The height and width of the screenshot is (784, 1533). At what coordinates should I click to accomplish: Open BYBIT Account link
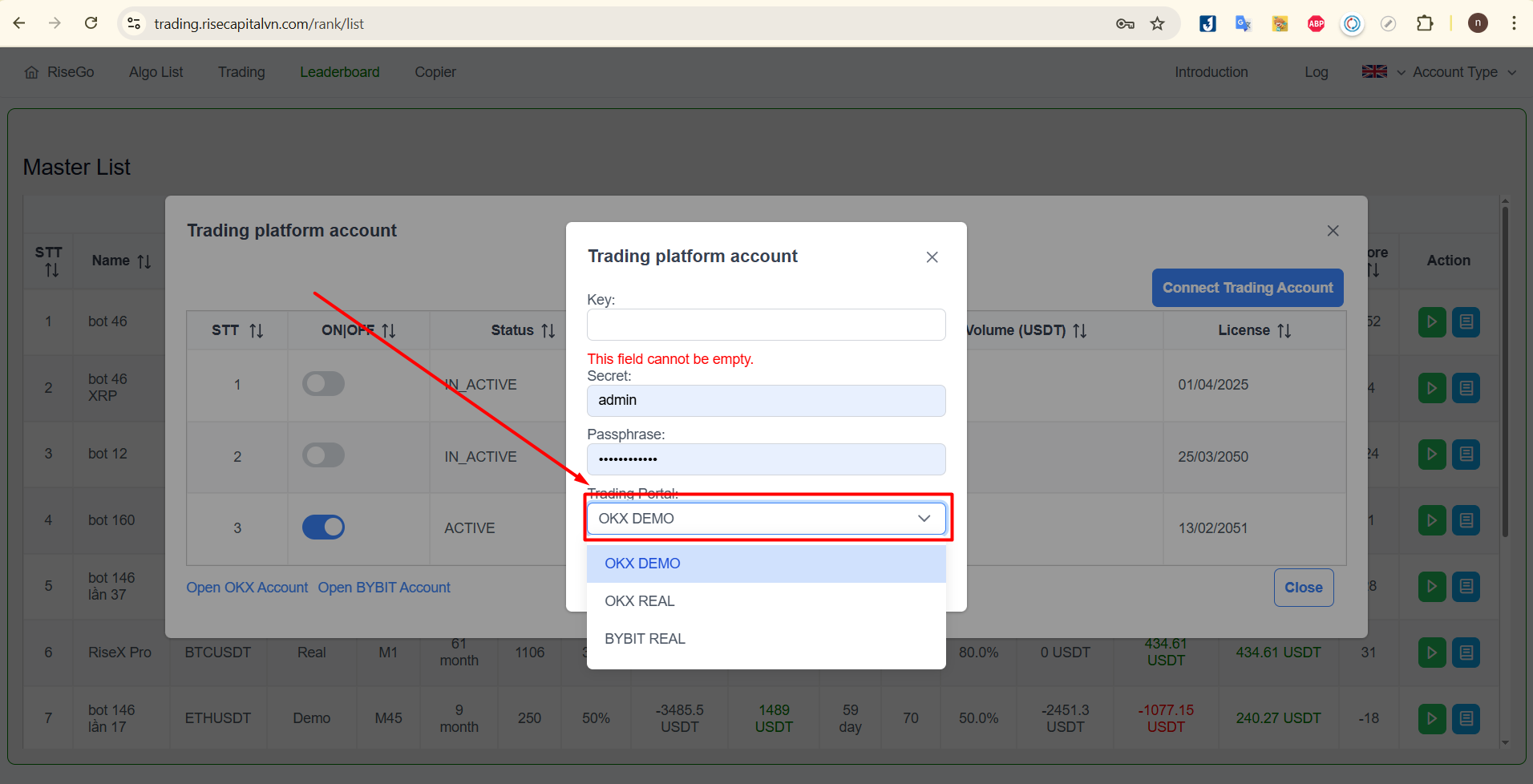point(384,588)
